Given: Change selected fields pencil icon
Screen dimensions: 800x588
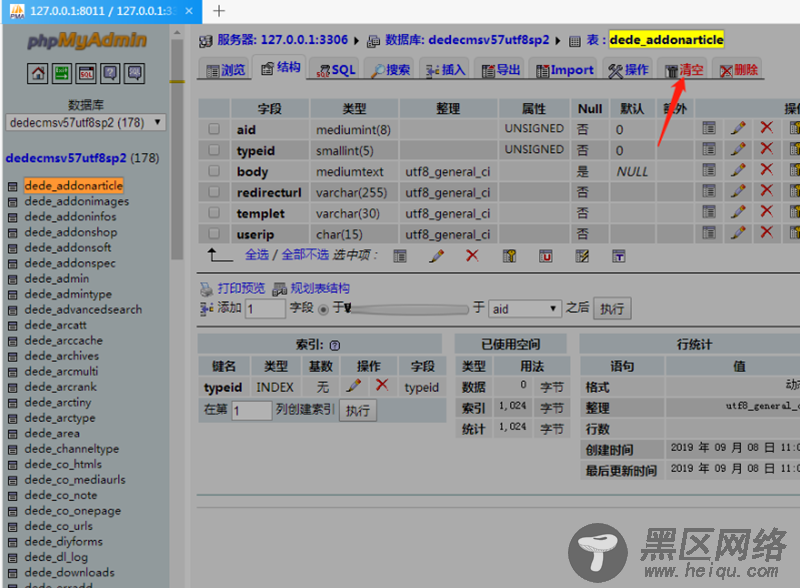Looking at the screenshot, I should tap(436, 256).
